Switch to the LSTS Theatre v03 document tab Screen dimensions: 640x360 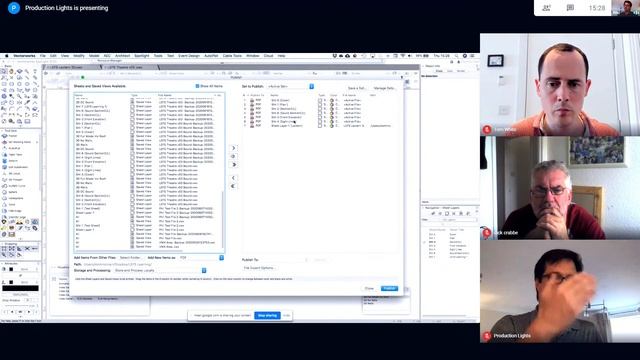[129, 67]
